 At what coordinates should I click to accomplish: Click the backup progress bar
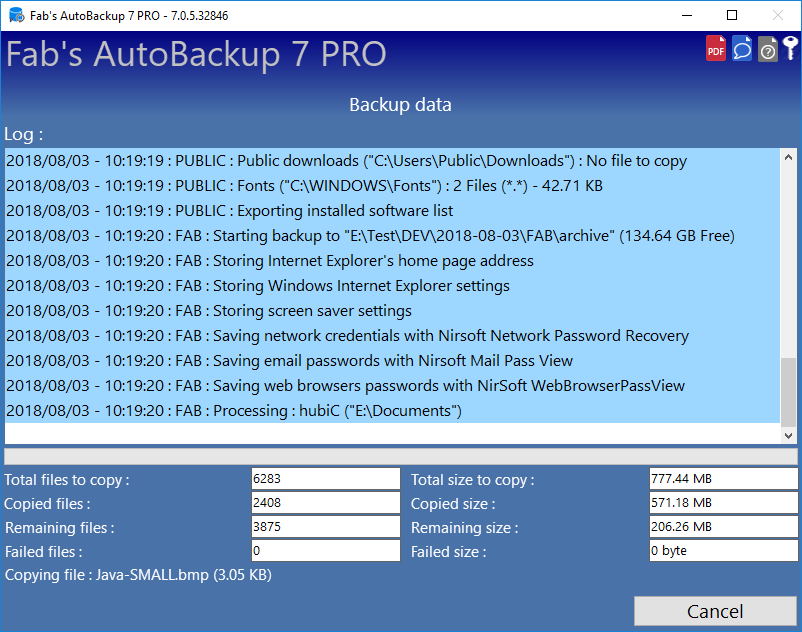tap(400, 456)
